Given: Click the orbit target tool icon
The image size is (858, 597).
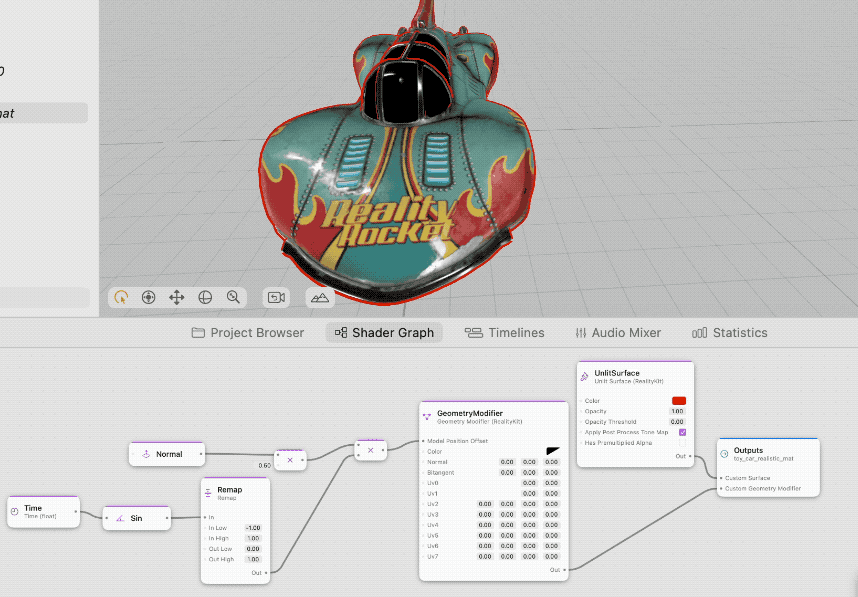Looking at the screenshot, I should [148, 297].
